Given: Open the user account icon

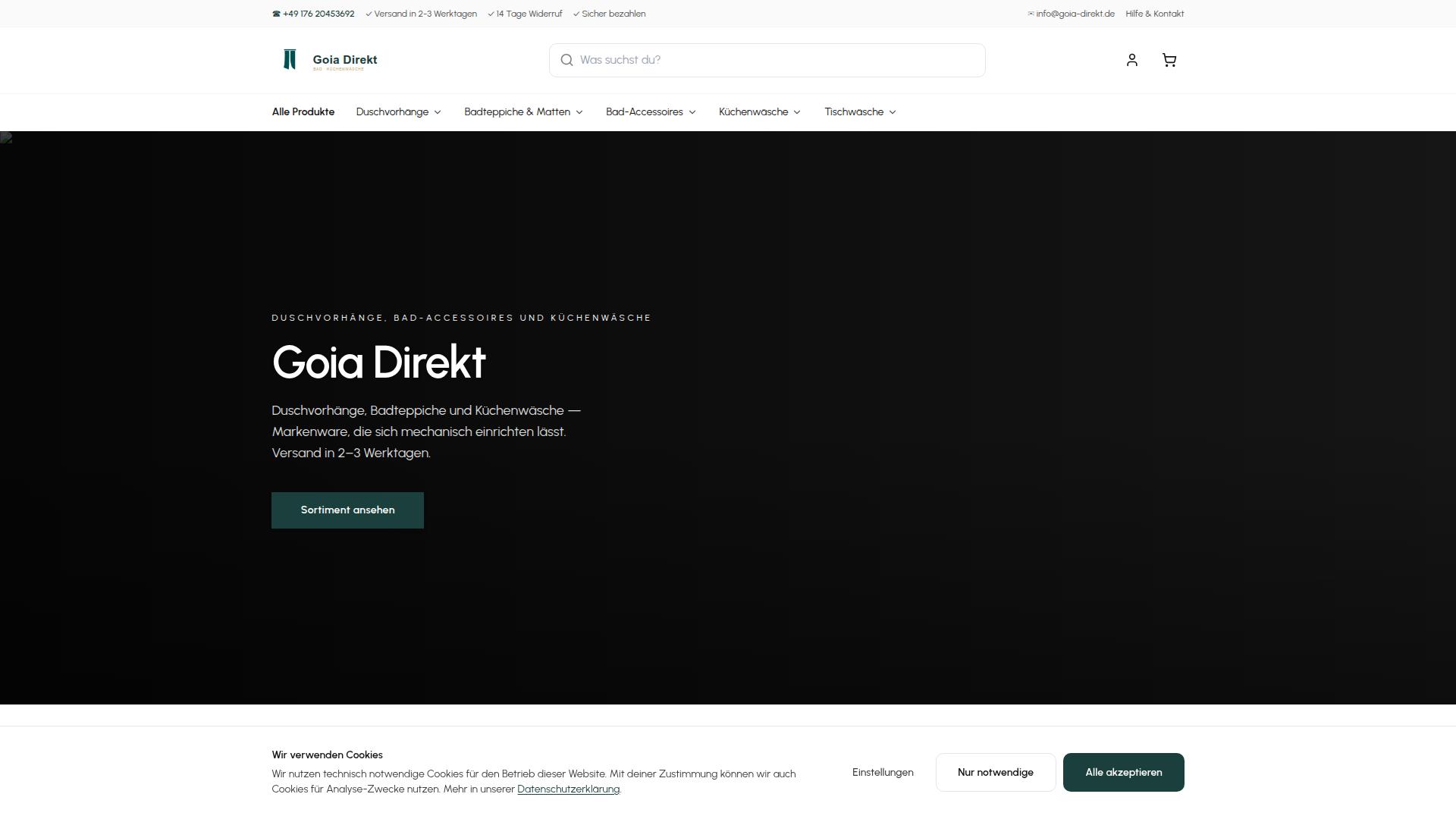Looking at the screenshot, I should pyautogui.click(x=1131, y=60).
